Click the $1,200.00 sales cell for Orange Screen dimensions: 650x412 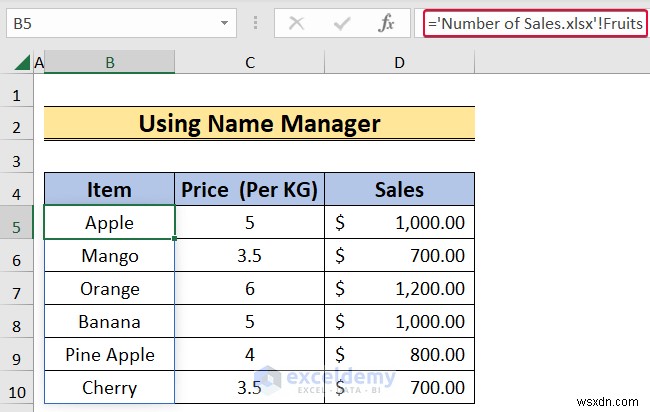[400, 288]
